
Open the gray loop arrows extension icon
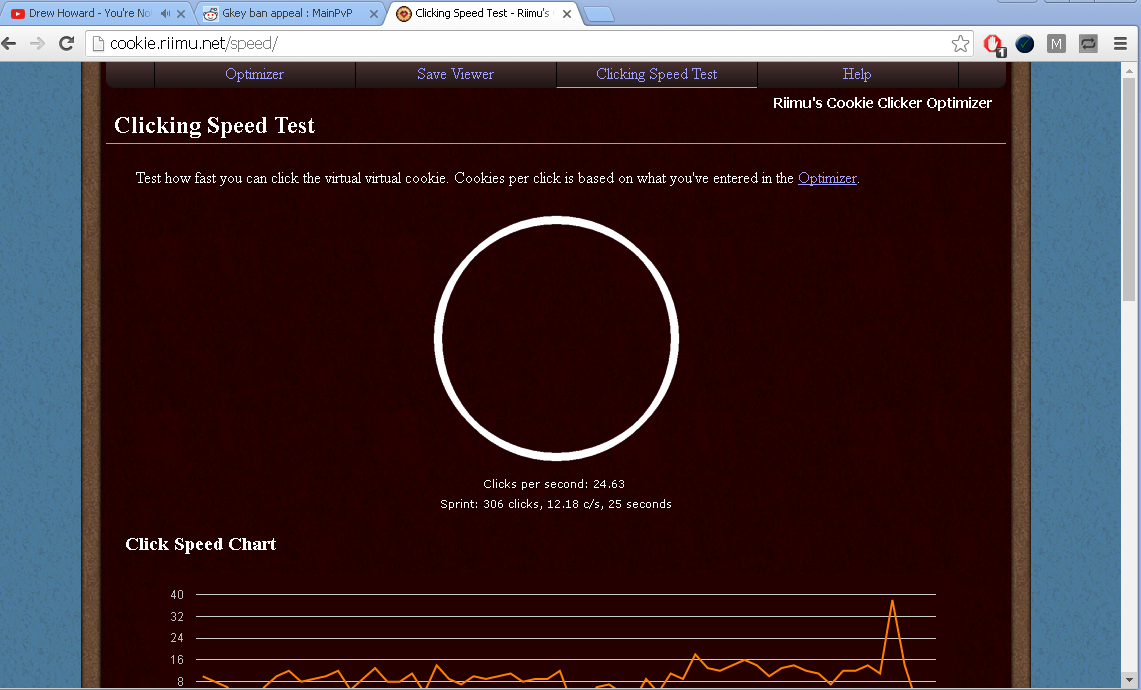[1088, 44]
